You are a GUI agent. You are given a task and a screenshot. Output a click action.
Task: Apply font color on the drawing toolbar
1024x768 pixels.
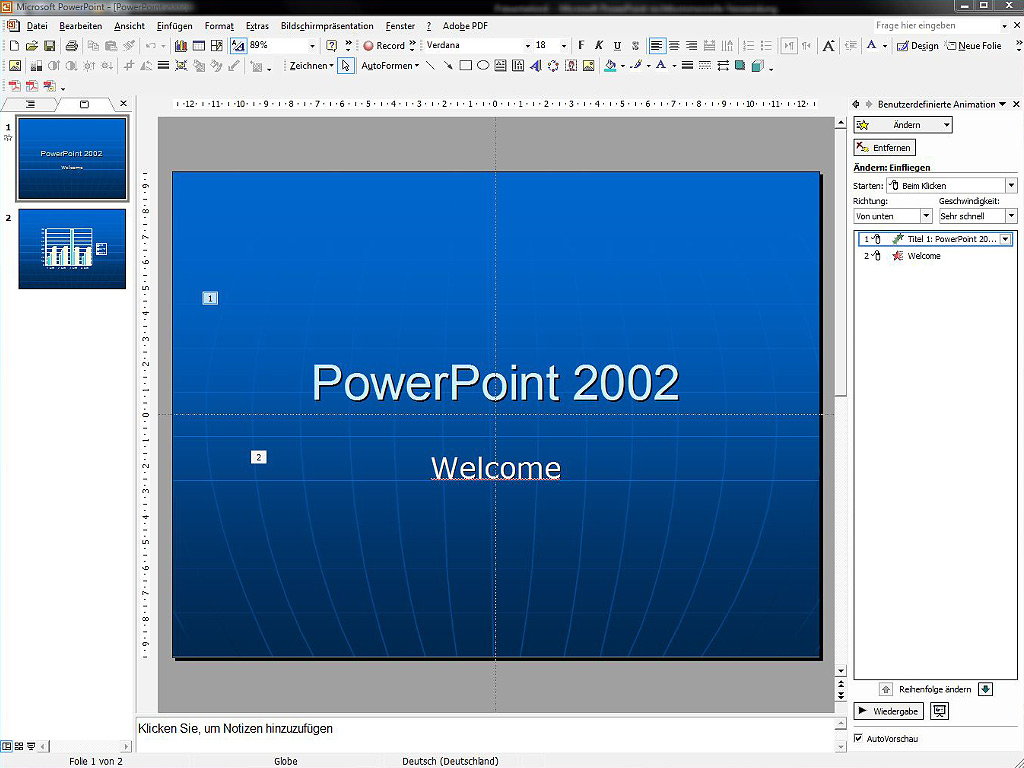pos(661,65)
